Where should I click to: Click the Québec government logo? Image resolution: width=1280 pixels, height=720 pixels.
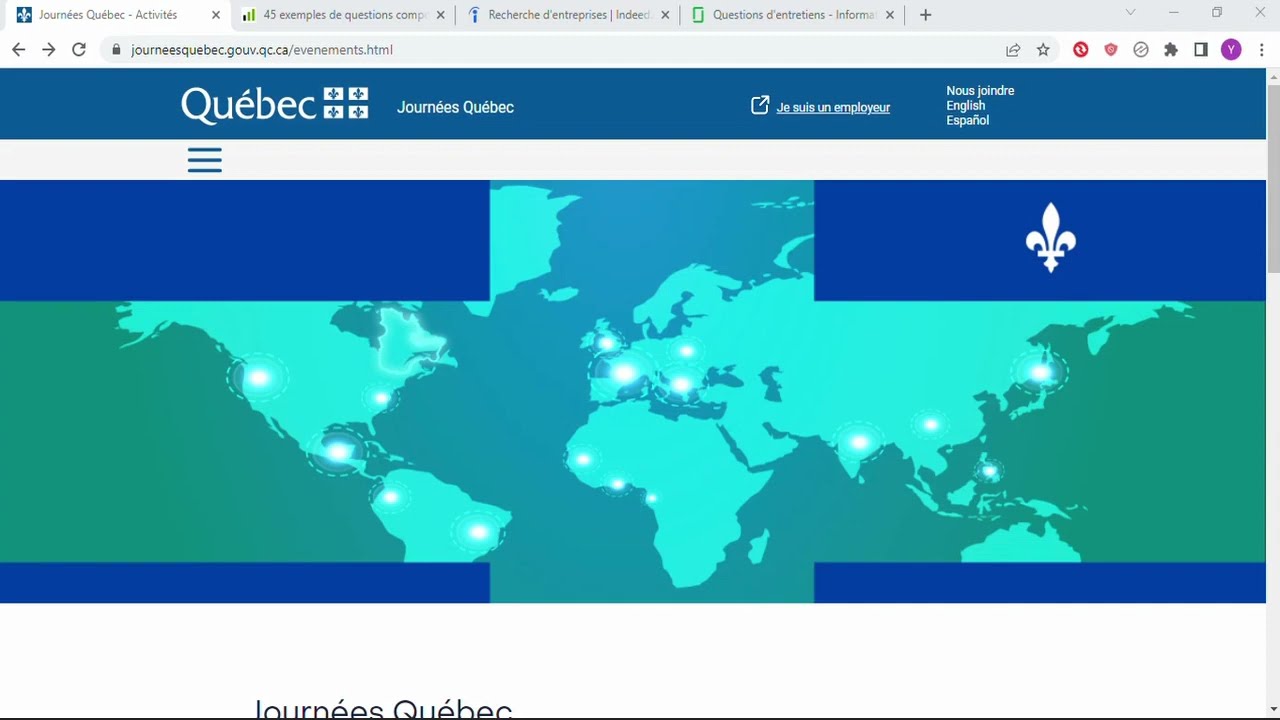coord(275,105)
